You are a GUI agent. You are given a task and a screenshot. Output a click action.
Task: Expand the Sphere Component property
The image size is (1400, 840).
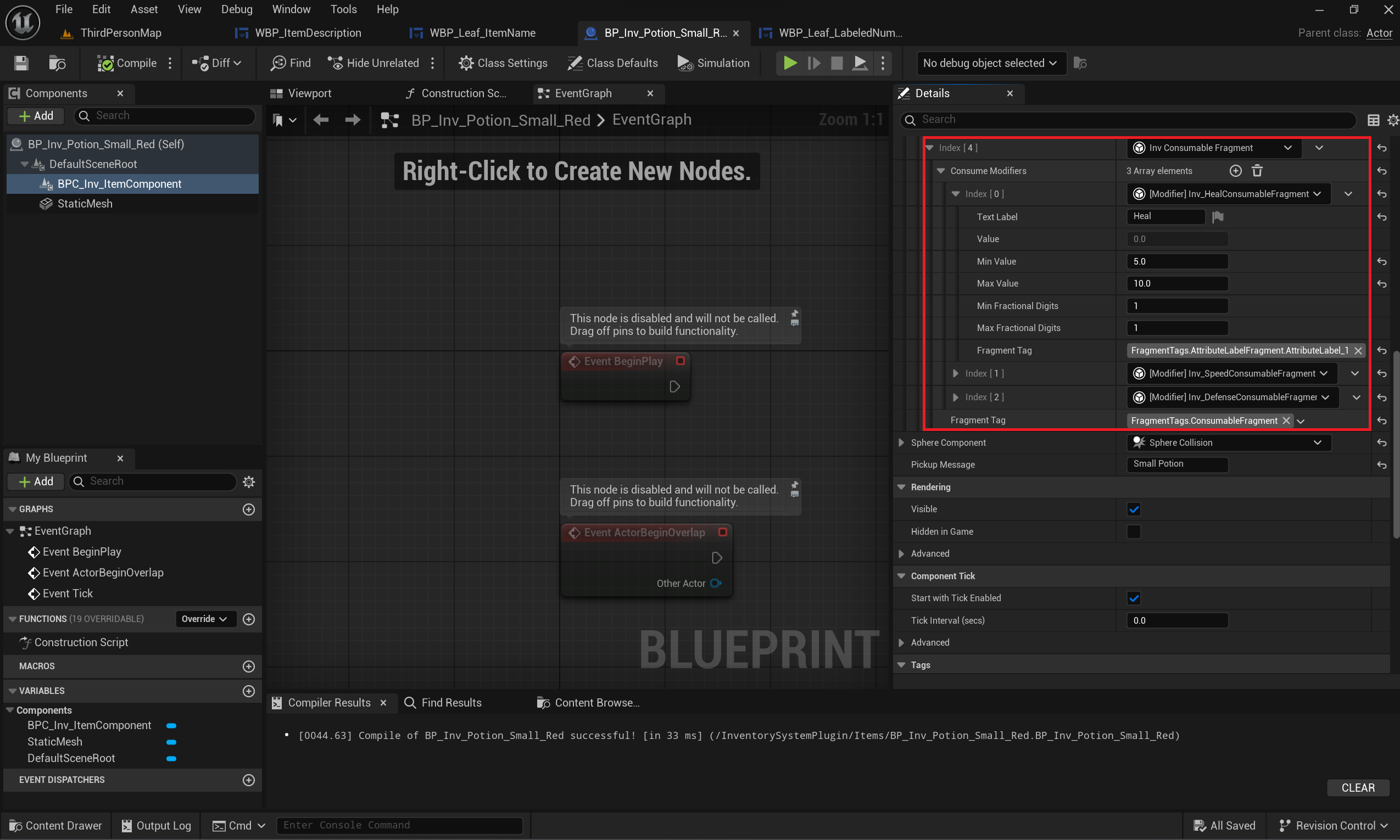tap(901, 443)
